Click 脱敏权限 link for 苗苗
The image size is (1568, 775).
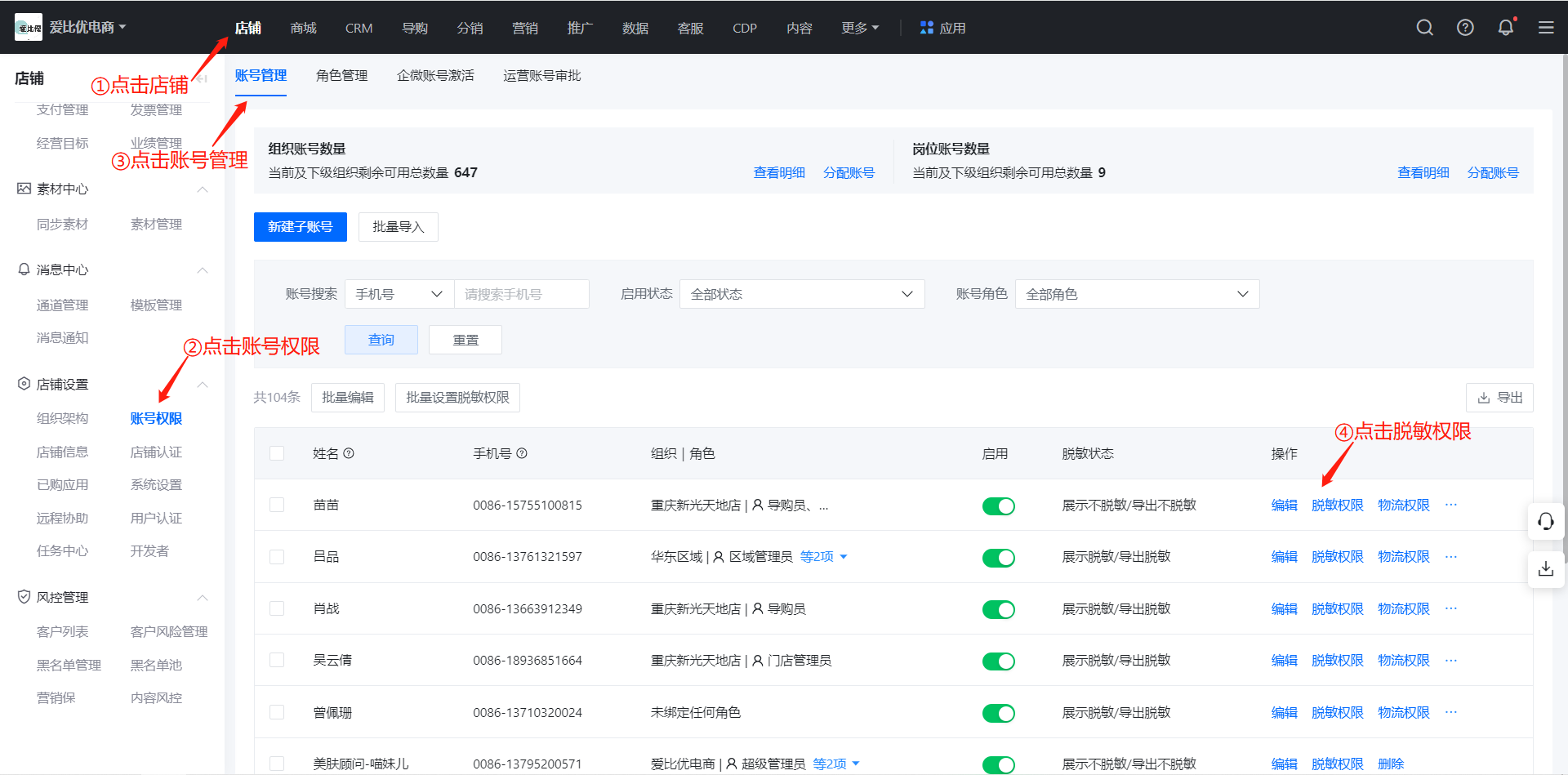(x=1337, y=505)
